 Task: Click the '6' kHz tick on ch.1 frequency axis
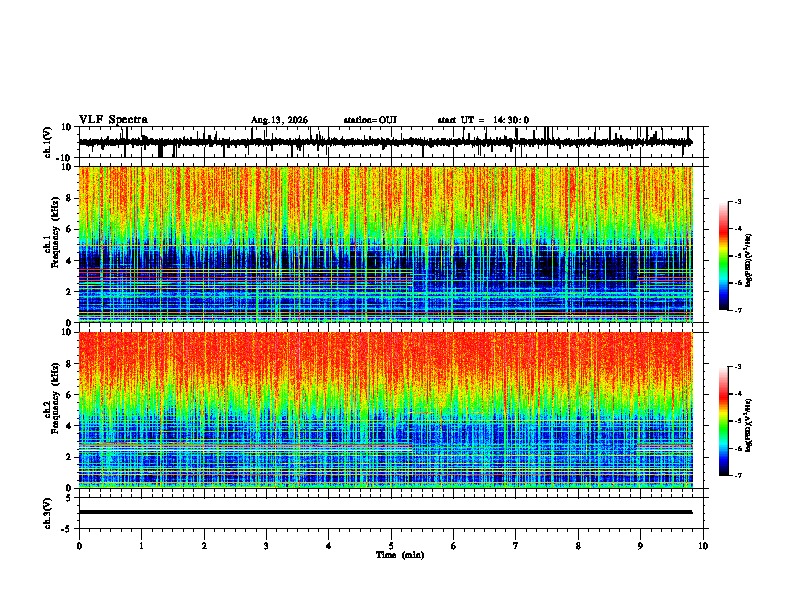pos(70,229)
